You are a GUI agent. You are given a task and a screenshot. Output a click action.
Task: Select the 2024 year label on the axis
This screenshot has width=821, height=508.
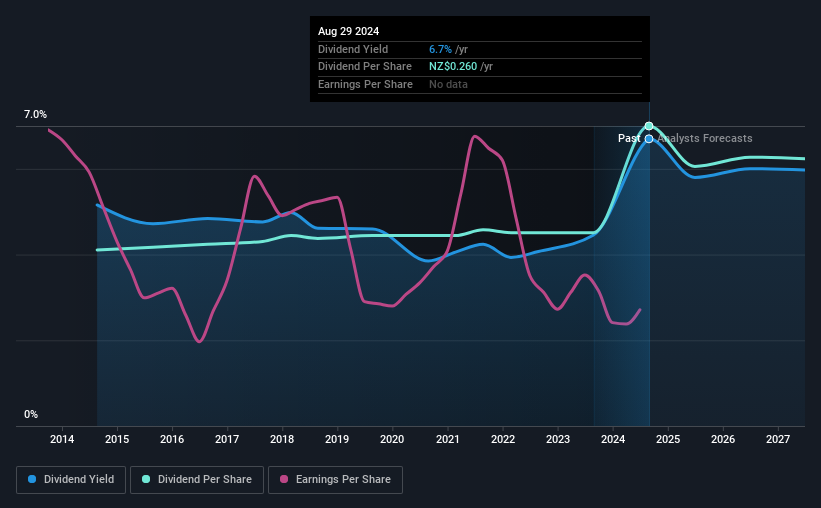613,439
